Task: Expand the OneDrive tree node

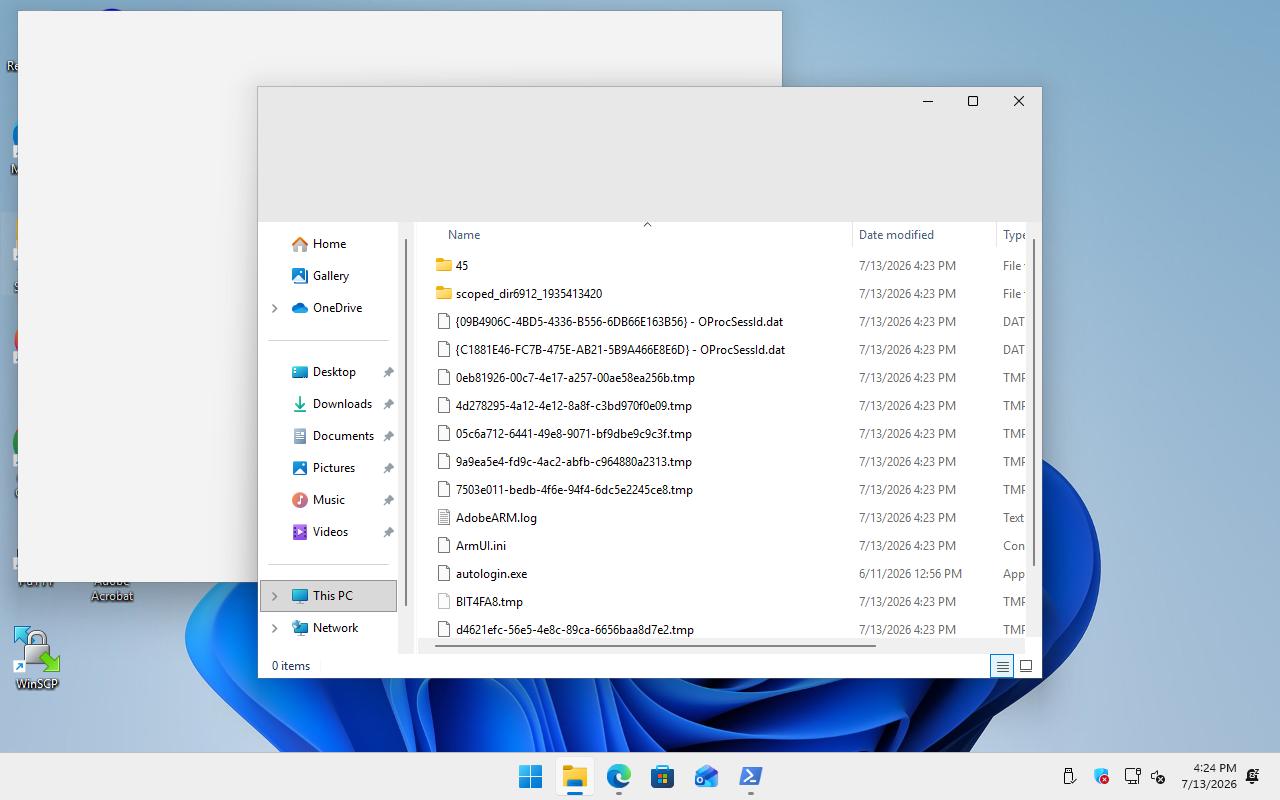Action: (x=275, y=308)
